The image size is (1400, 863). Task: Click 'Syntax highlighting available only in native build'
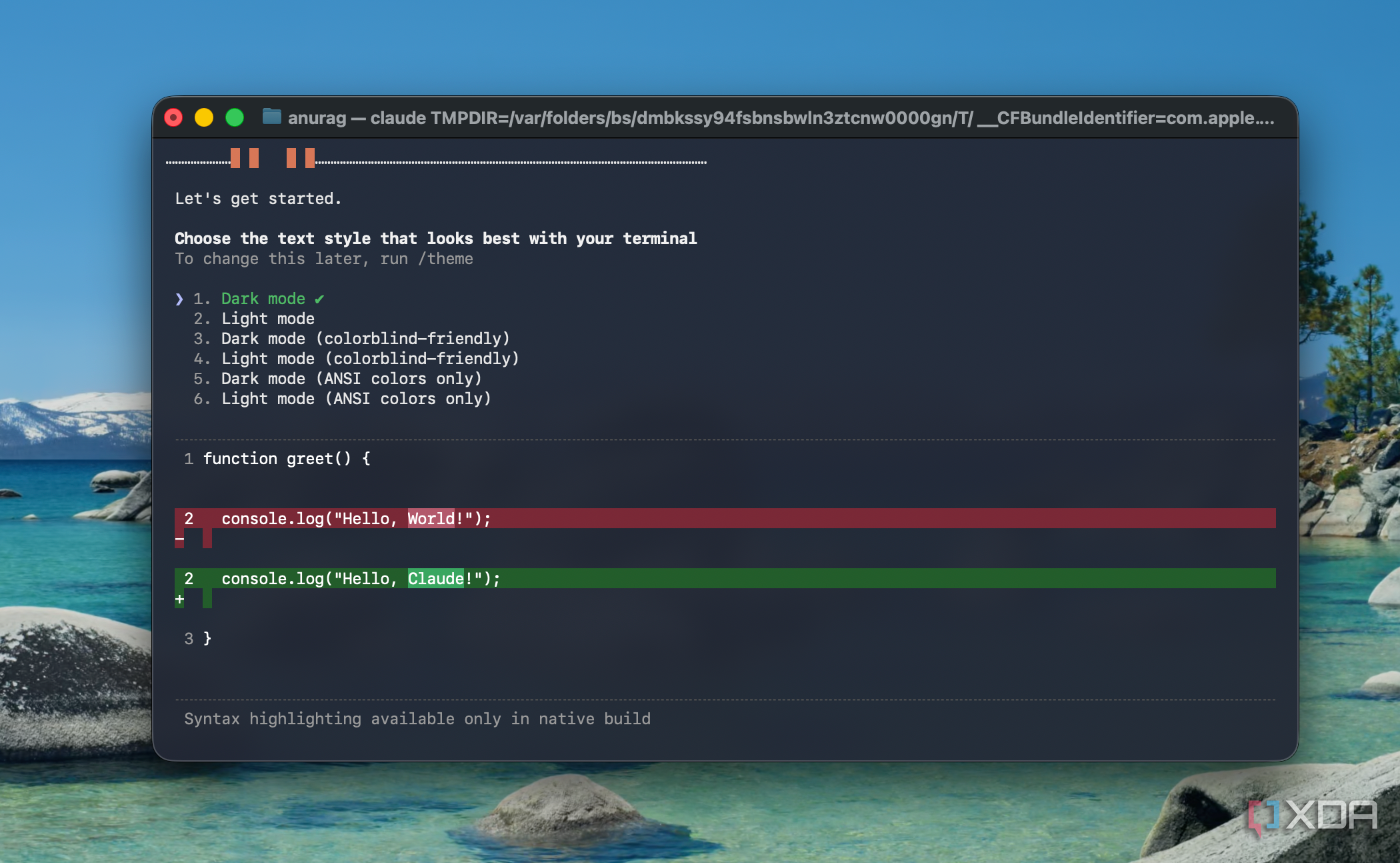click(417, 719)
